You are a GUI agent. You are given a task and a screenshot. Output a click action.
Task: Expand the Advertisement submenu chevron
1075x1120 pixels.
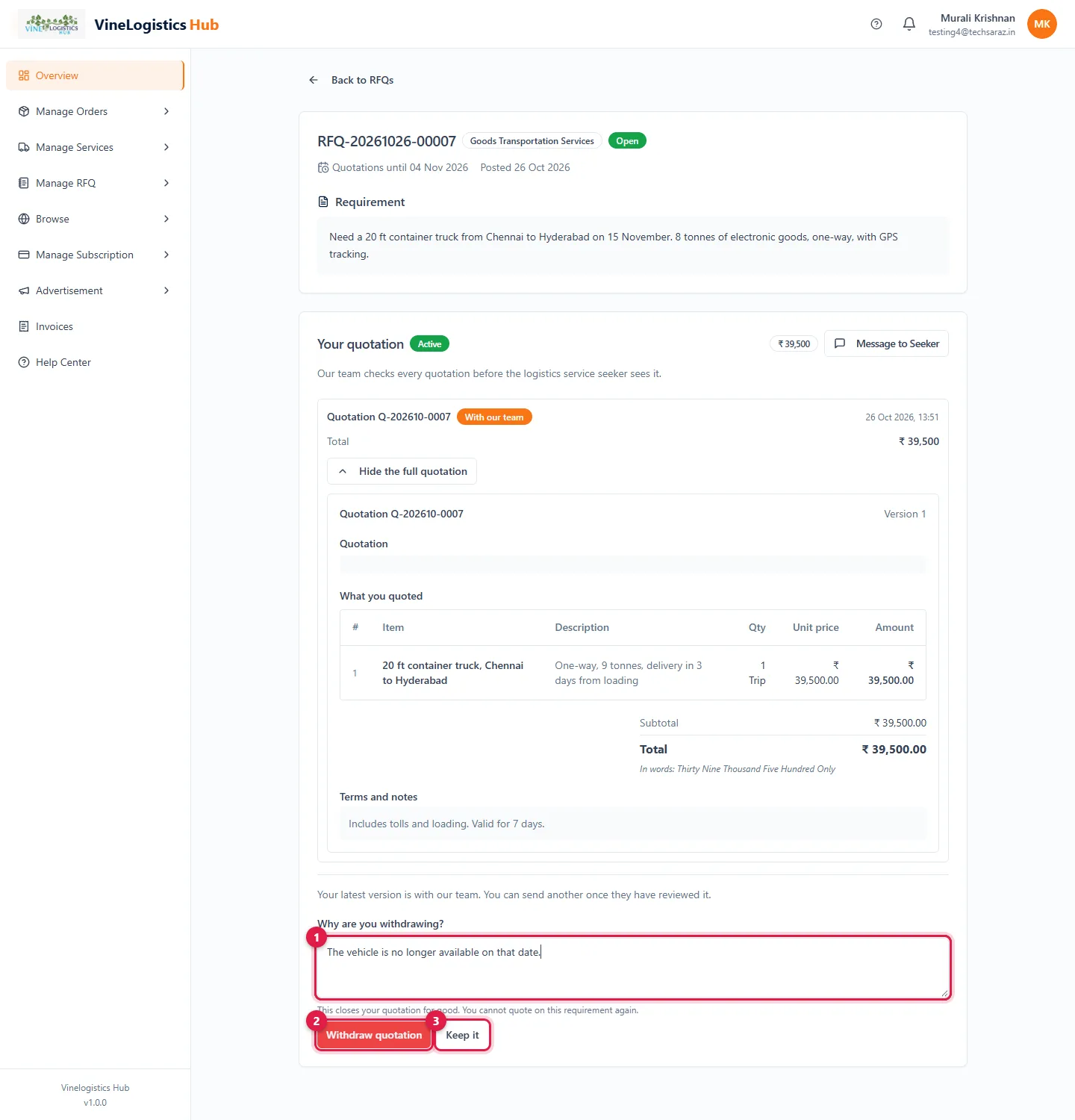(x=166, y=290)
